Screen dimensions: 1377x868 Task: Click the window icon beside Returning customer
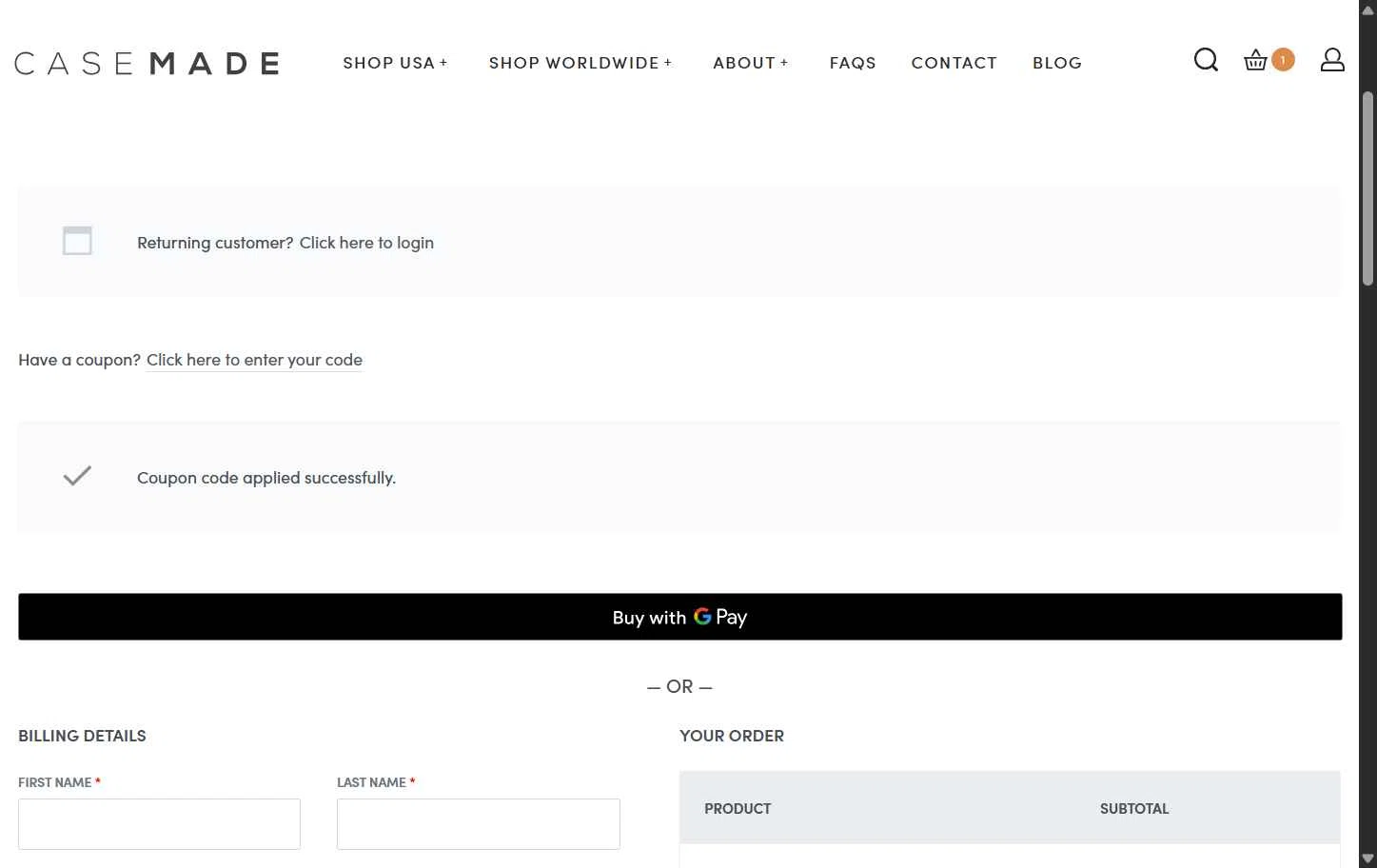click(77, 241)
